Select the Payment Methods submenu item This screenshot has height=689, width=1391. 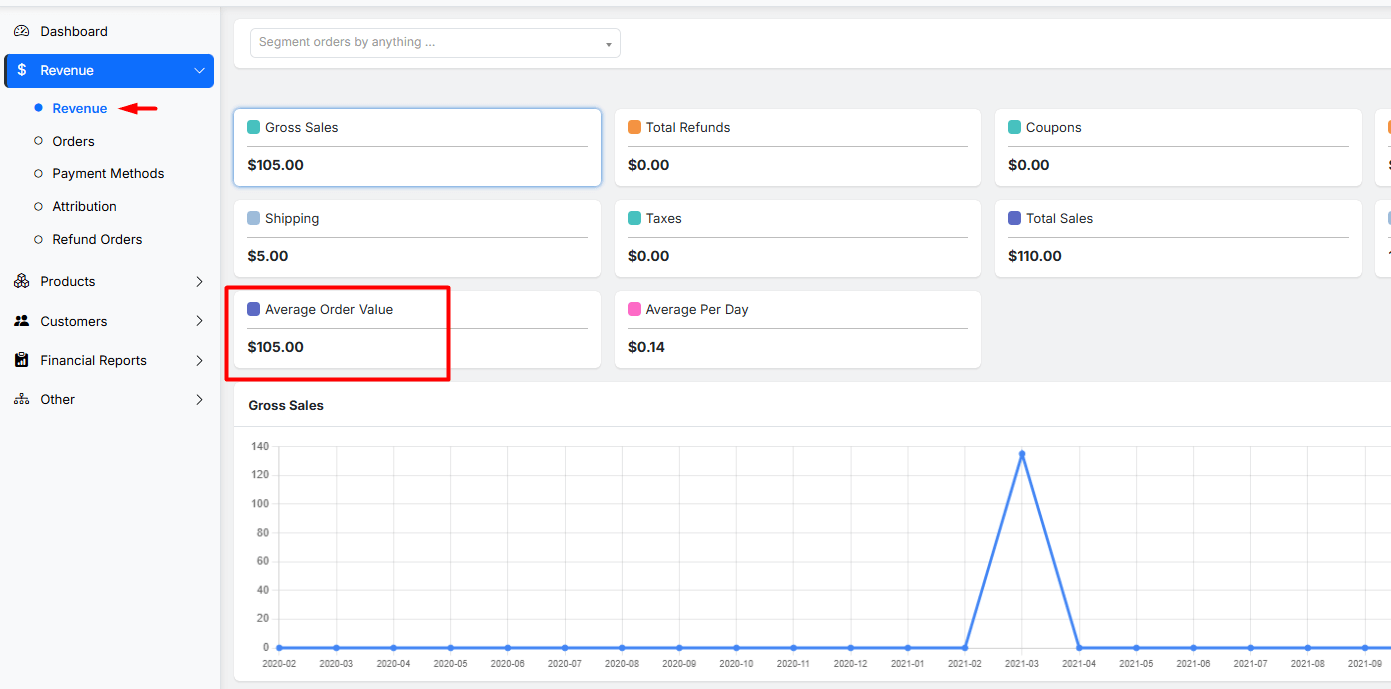point(108,173)
